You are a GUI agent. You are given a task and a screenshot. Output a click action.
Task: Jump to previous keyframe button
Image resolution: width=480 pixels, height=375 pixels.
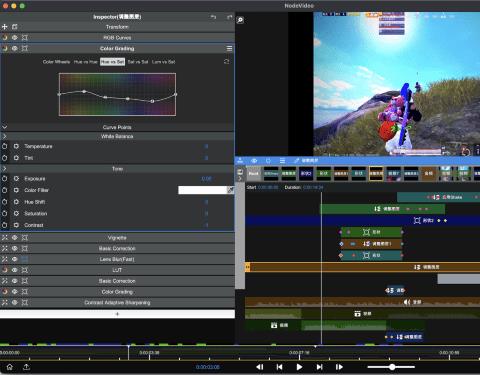280,367
